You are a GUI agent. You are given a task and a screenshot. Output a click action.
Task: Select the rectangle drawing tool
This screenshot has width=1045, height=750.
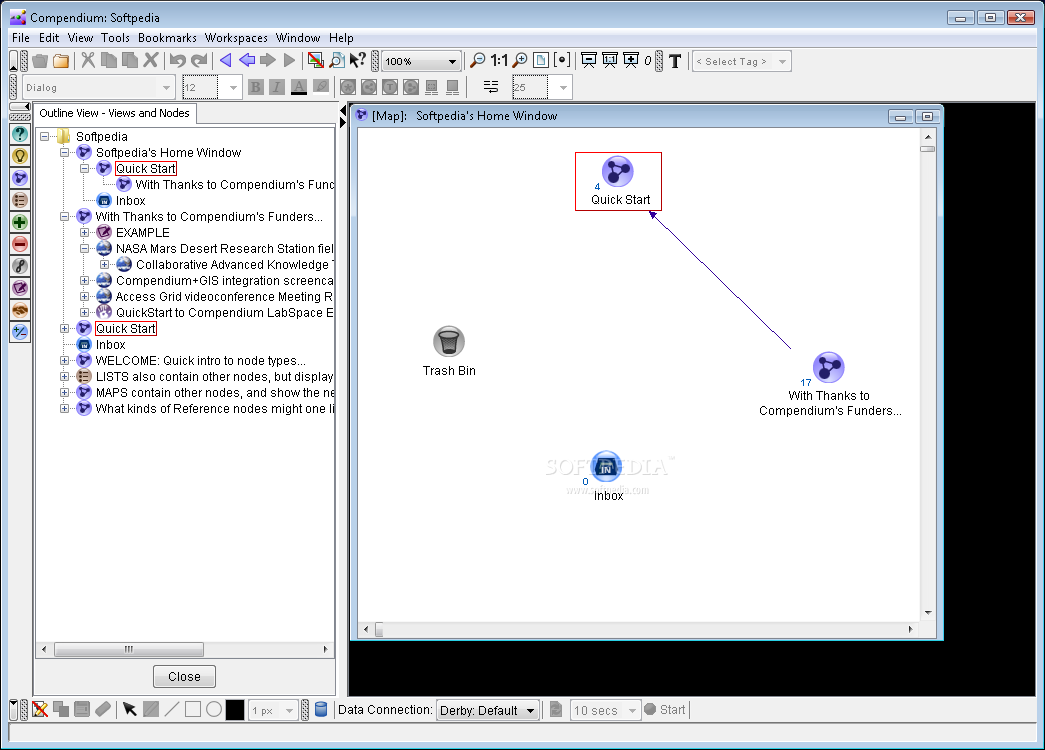coord(193,709)
